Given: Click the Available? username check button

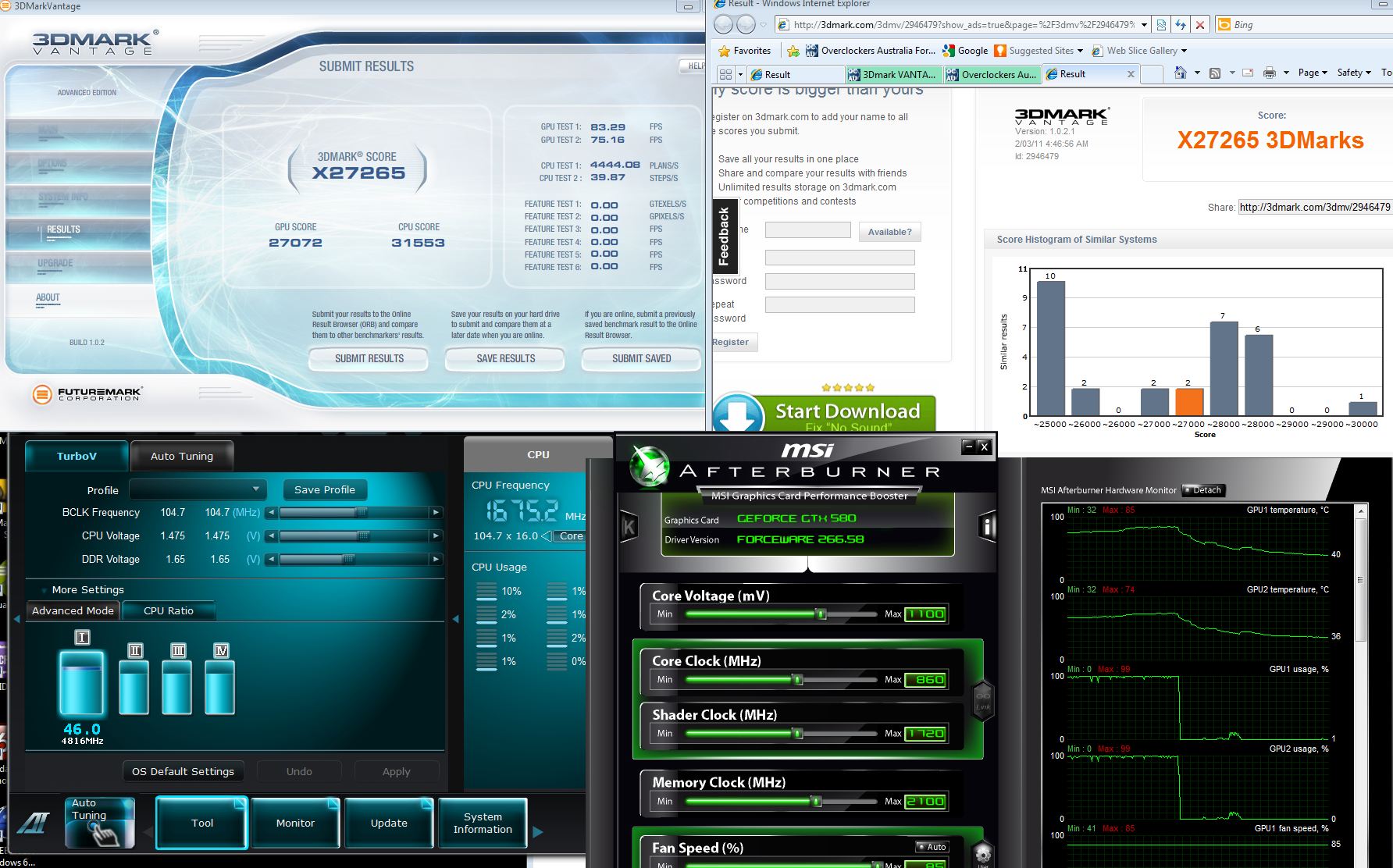Looking at the screenshot, I should pos(889,232).
